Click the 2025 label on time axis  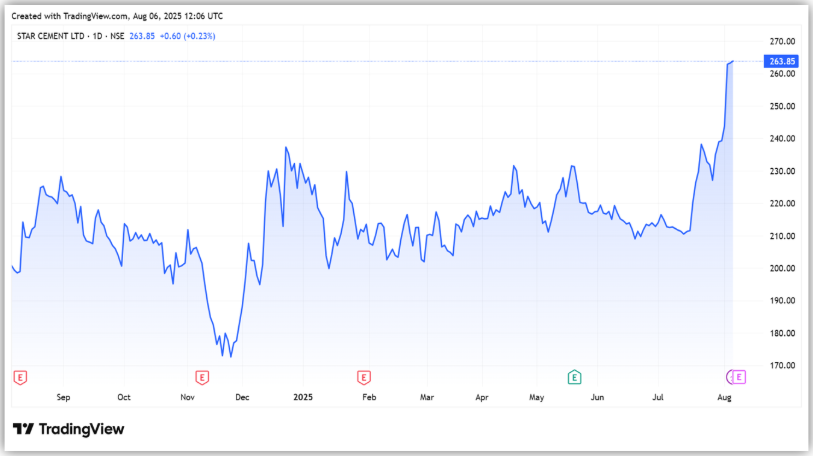(305, 397)
